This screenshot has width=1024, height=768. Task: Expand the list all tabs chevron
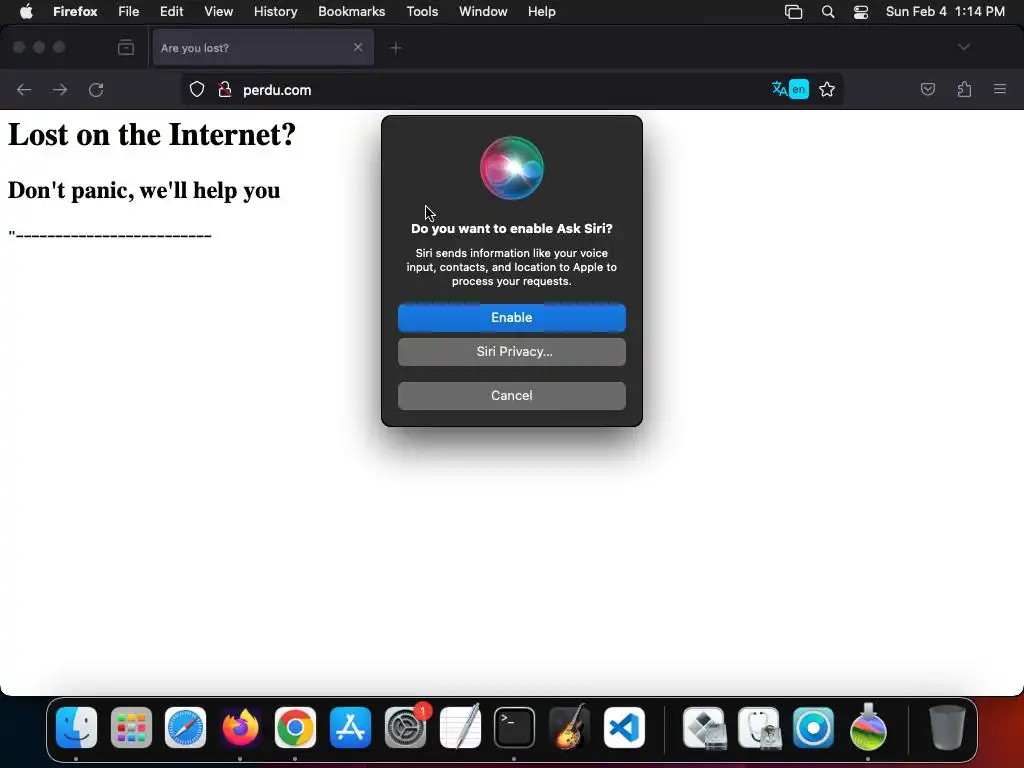coord(964,47)
